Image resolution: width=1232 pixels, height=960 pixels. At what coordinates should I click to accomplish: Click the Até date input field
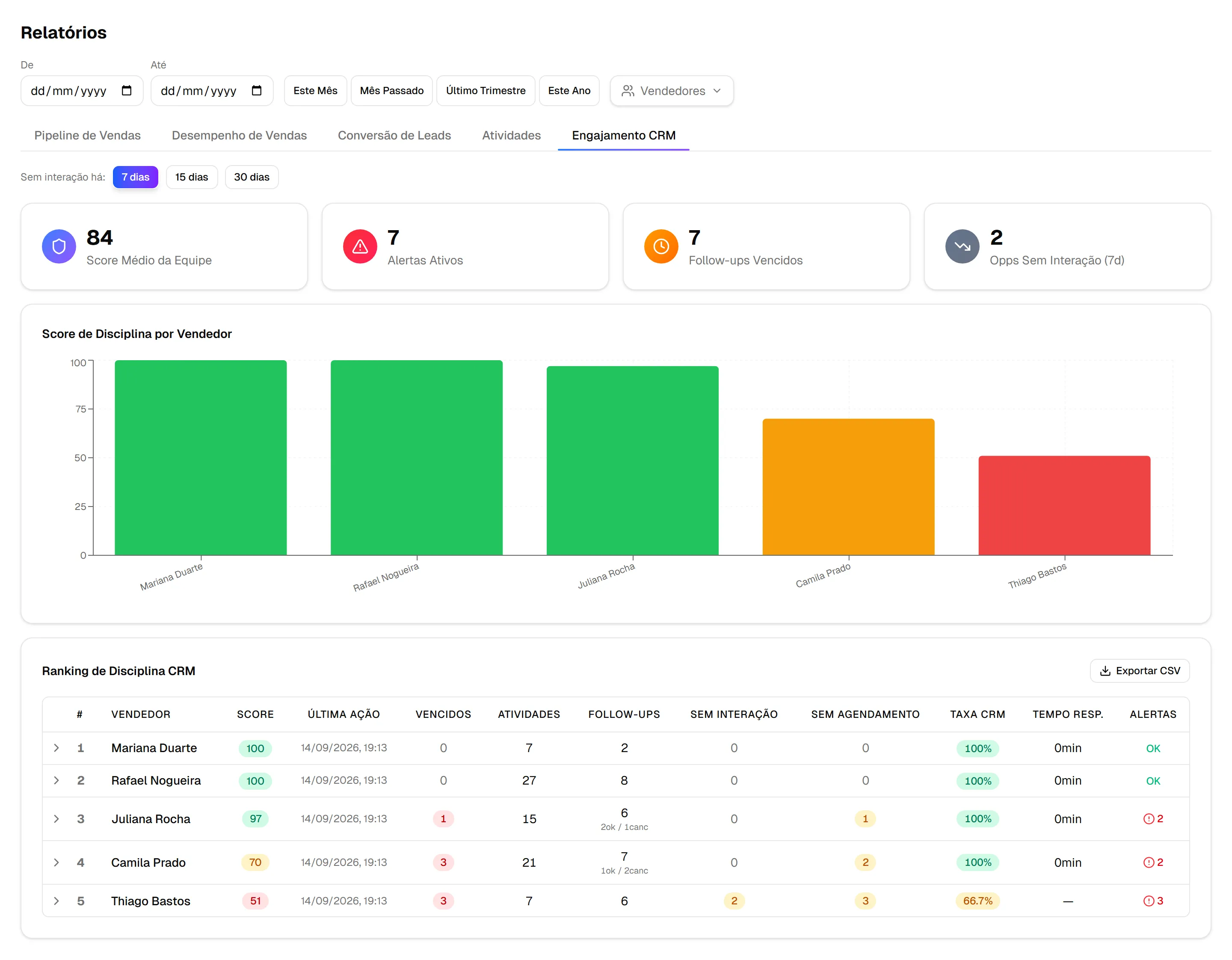(x=212, y=91)
